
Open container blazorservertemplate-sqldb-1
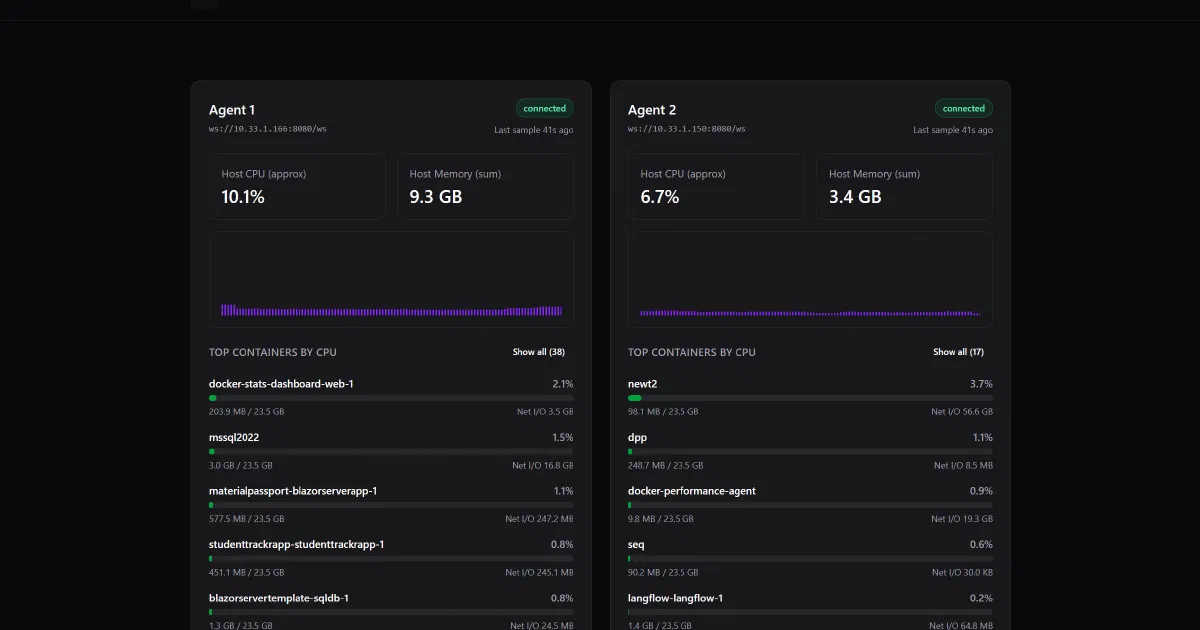[x=279, y=598]
